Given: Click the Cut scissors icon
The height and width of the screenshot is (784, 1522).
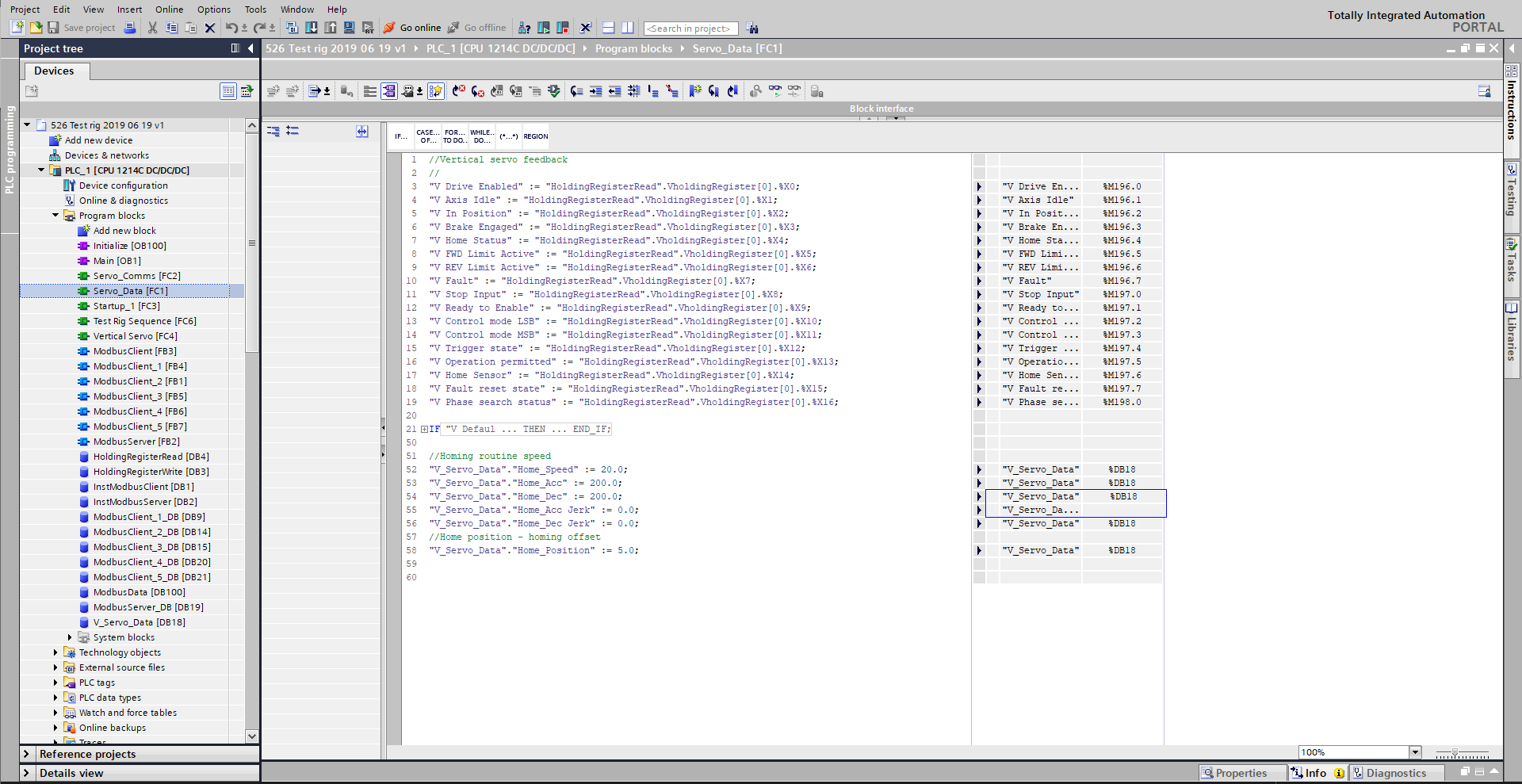Looking at the screenshot, I should point(153,28).
